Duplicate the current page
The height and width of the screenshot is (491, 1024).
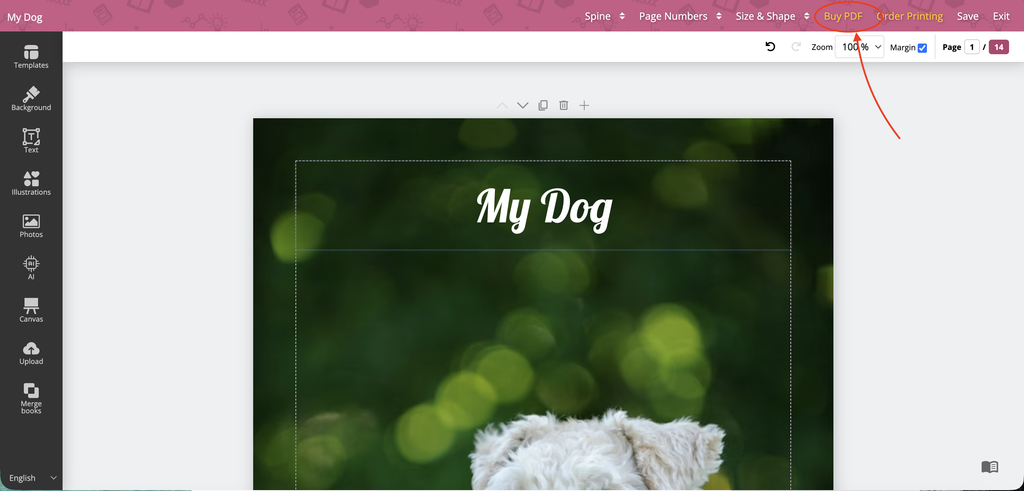543,105
